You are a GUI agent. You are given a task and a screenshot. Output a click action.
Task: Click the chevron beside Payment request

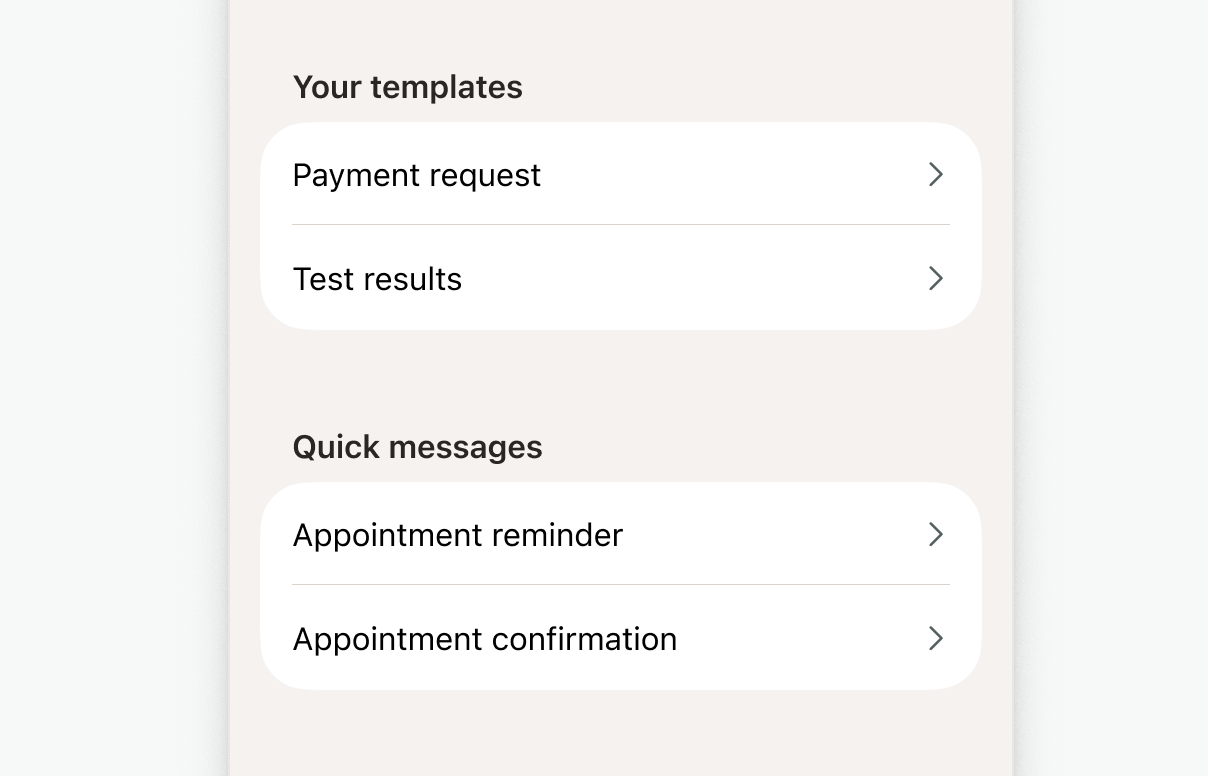tap(936, 175)
